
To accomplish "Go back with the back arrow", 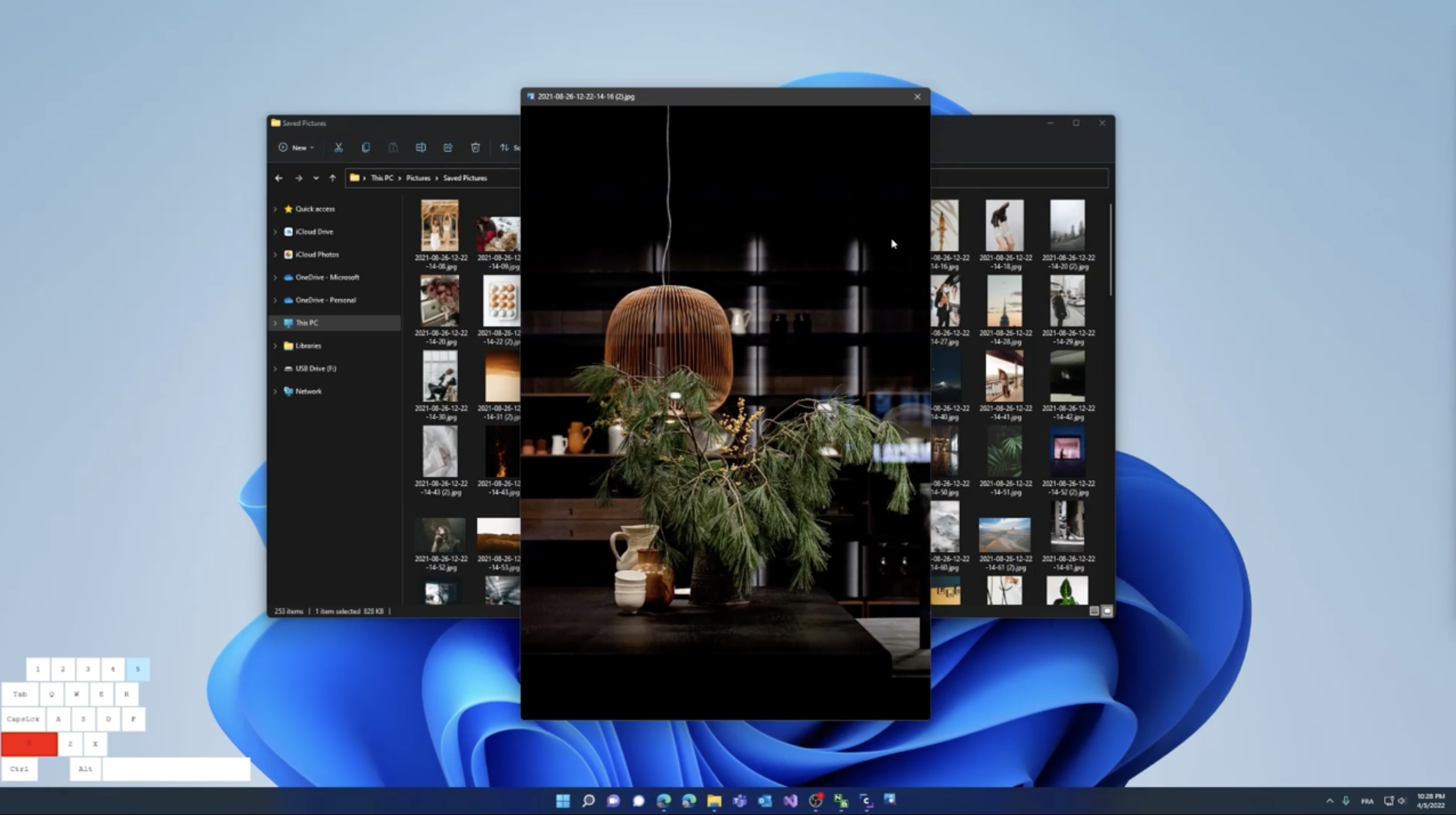I will point(279,178).
